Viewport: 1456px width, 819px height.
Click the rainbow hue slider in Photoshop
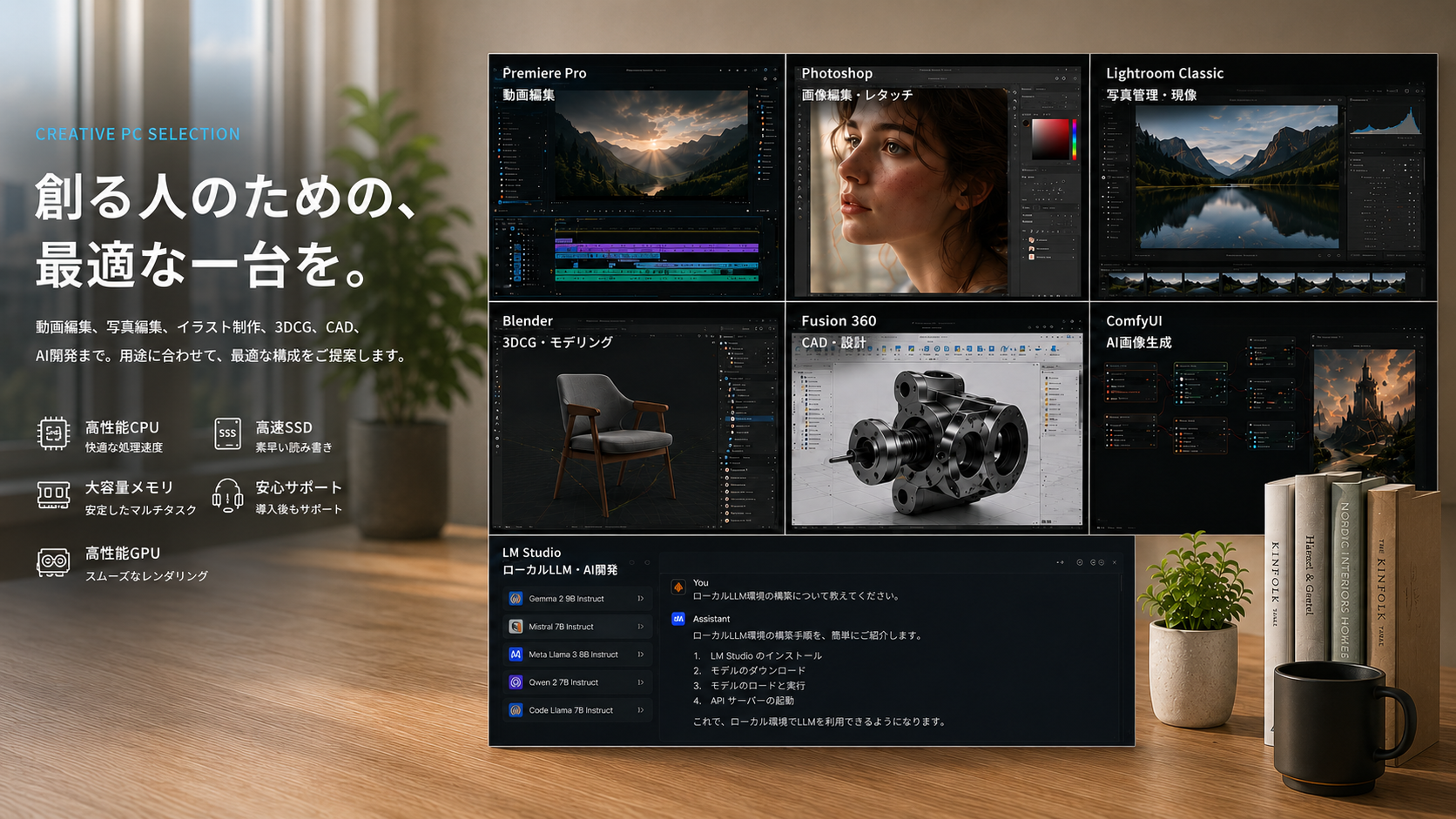click(x=1075, y=140)
